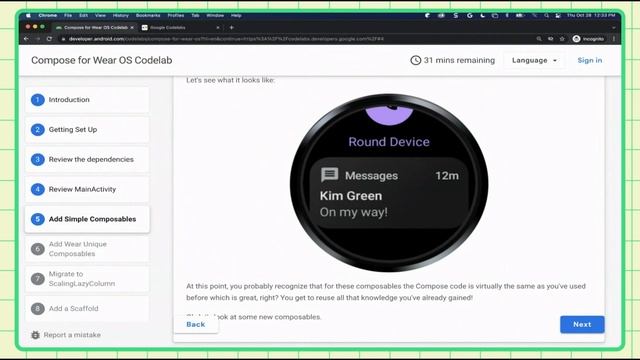
Task: Close the Google Codelabs tab
Action: point(218,28)
